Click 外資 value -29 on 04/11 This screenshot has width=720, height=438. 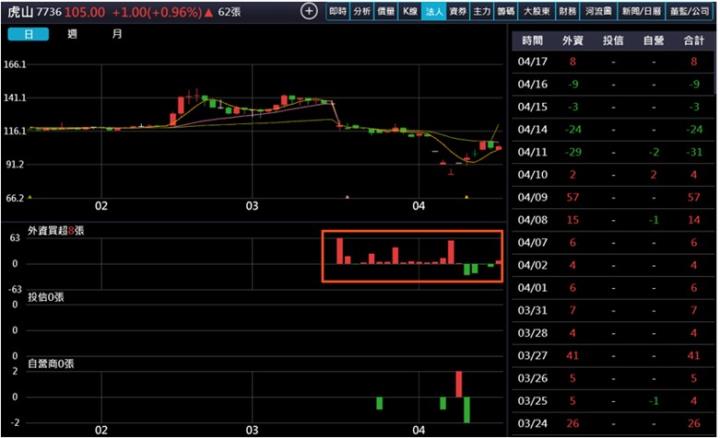point(573,152)
